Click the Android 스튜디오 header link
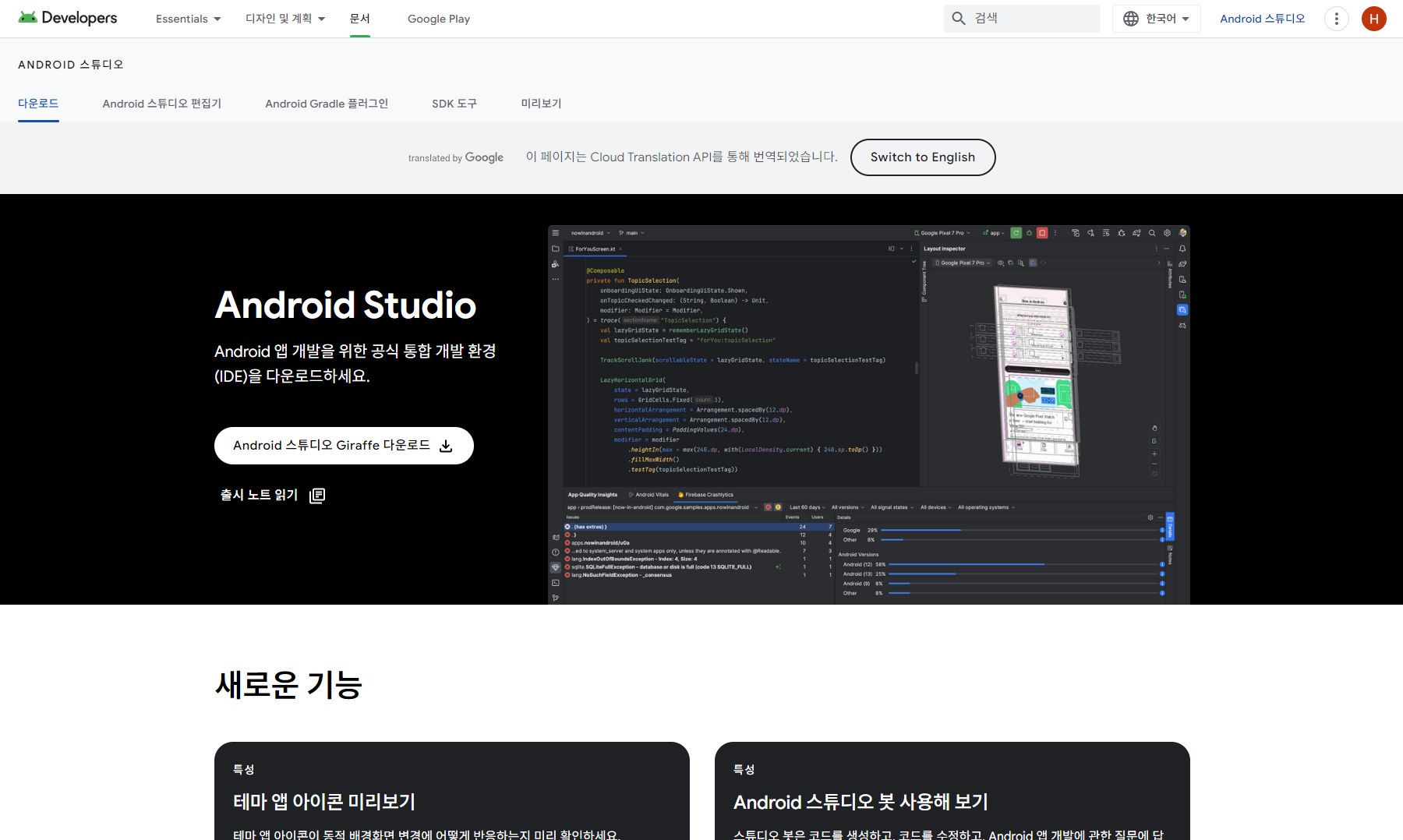This screenshot has width=1403, height=840. (1263, 19)
